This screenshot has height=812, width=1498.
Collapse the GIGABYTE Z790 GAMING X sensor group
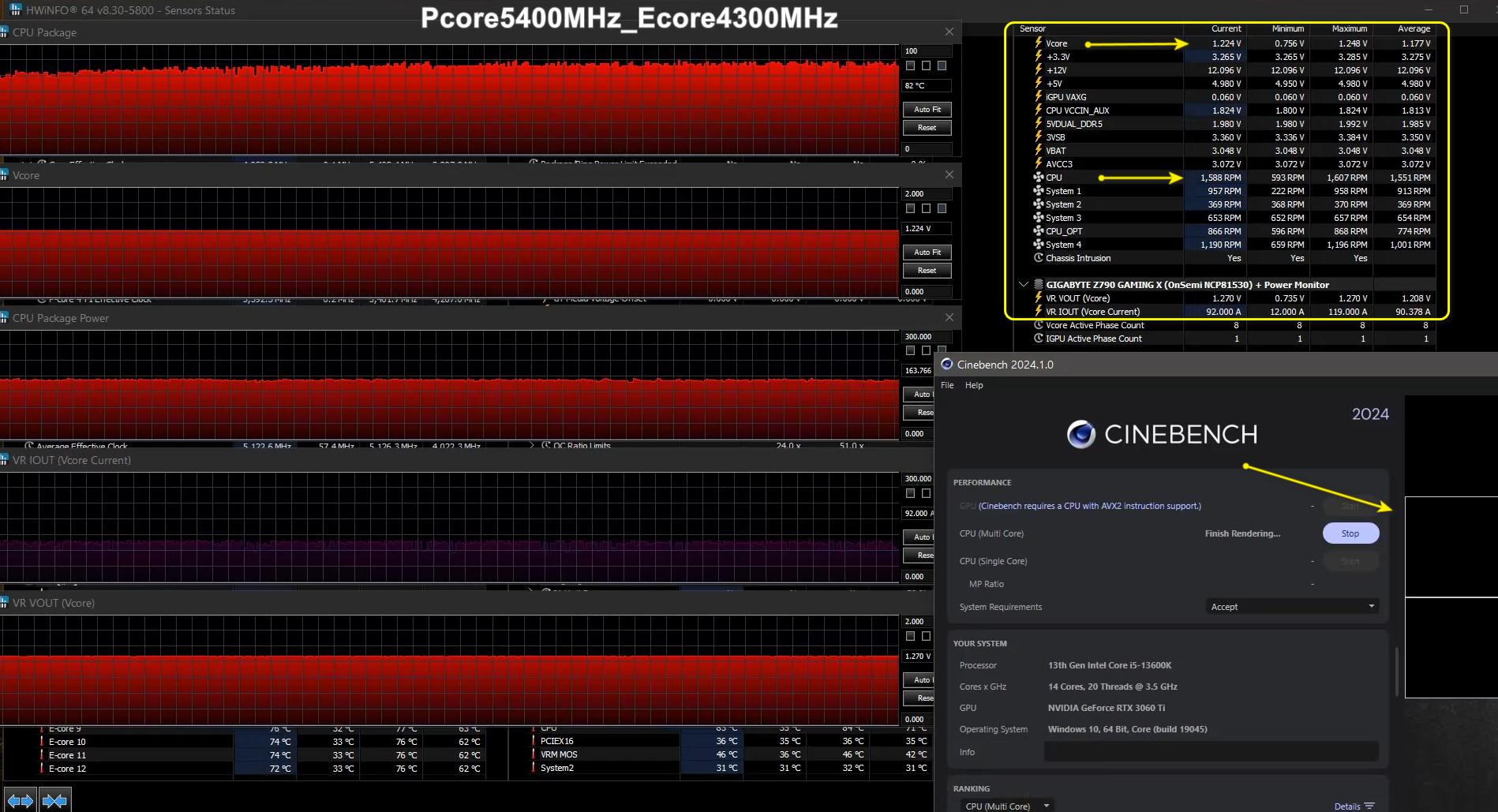click(x=1024, y=284)
